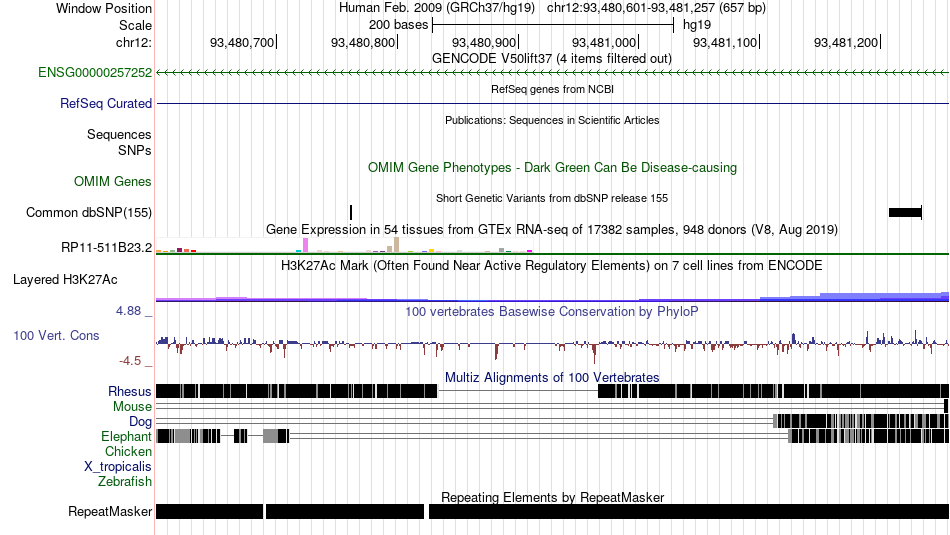Click the 93,481,000 ruler coordinate

604,42
